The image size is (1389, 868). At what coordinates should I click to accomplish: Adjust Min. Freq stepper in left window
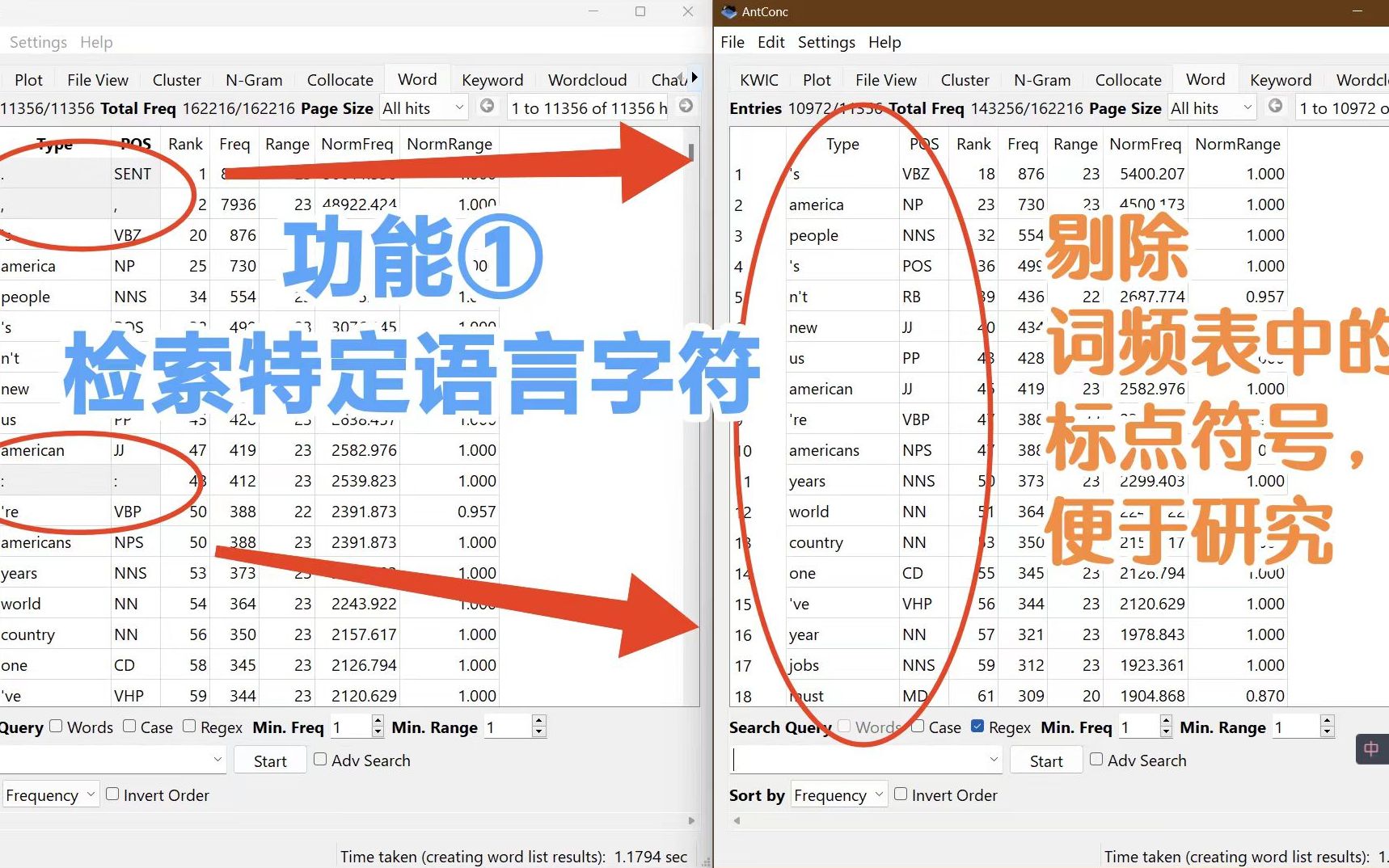click(378, 727)
